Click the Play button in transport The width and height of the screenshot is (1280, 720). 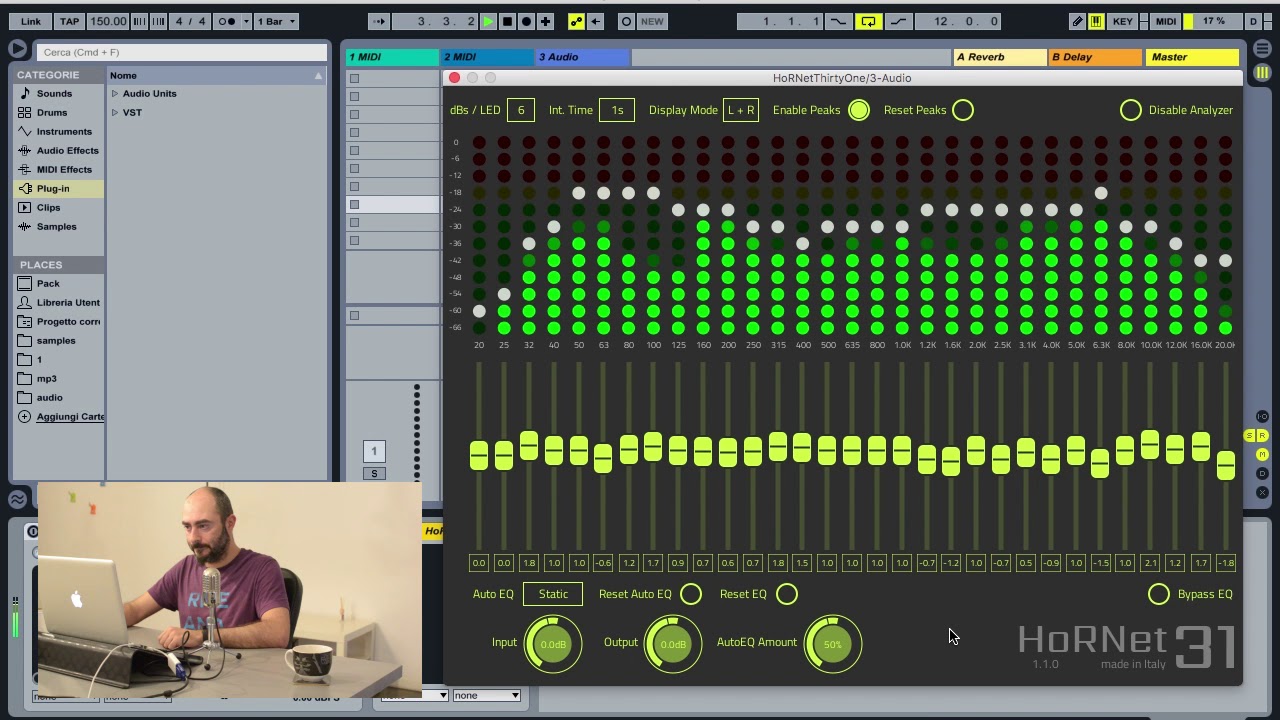pos(488,21)
